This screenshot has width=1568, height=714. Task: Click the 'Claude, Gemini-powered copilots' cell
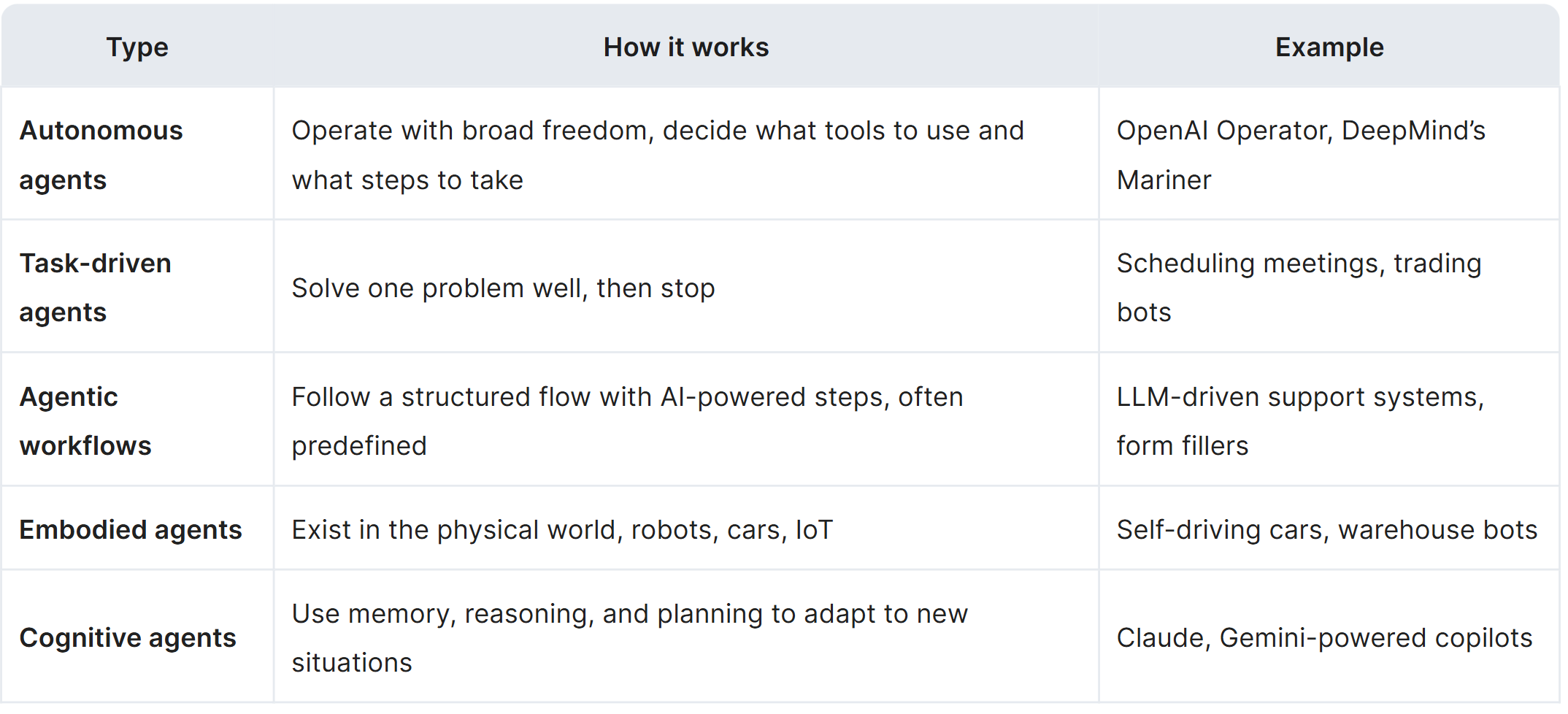(1323, 638)
